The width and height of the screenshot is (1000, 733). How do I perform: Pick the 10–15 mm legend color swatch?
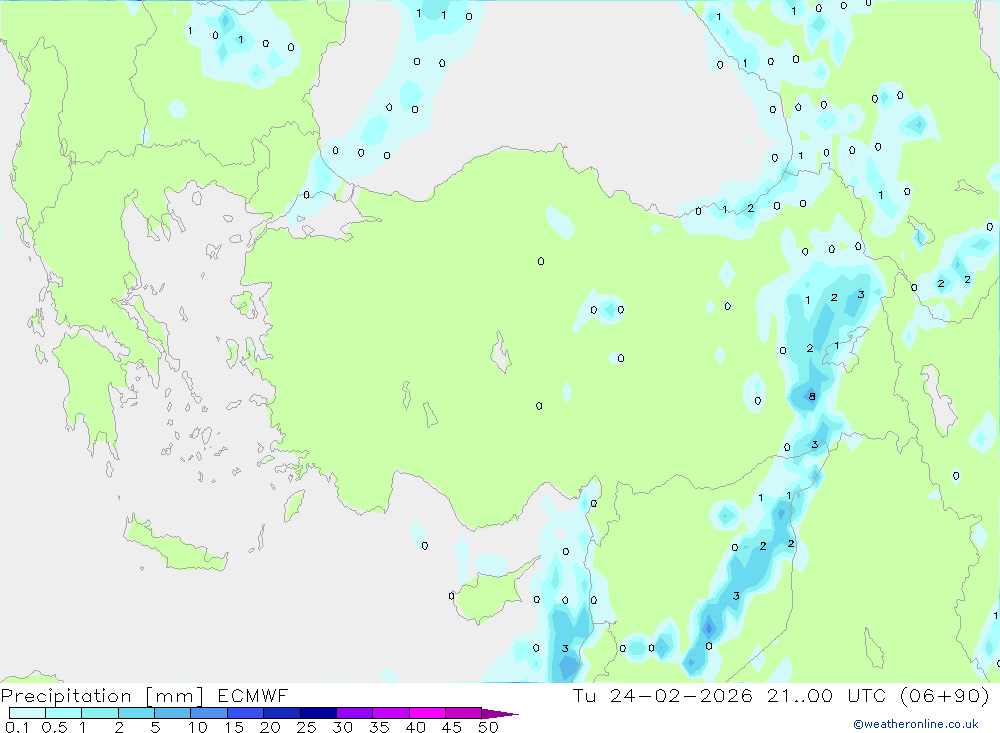(x=209, y=713)
